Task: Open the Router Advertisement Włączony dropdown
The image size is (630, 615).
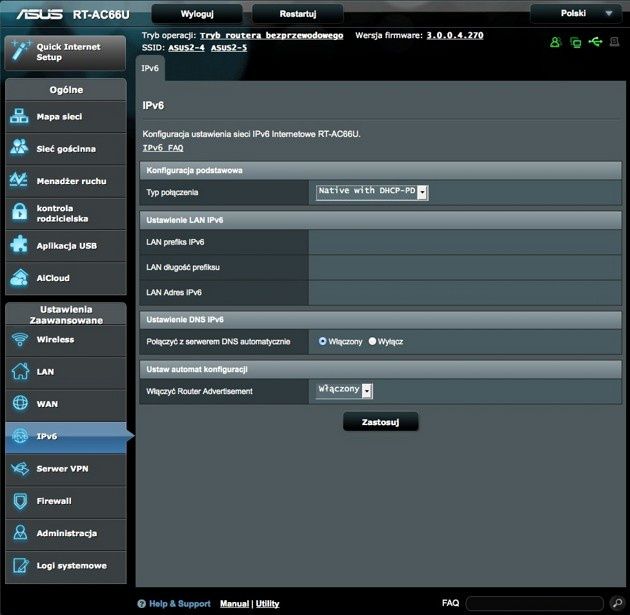Action: point(344,390)
